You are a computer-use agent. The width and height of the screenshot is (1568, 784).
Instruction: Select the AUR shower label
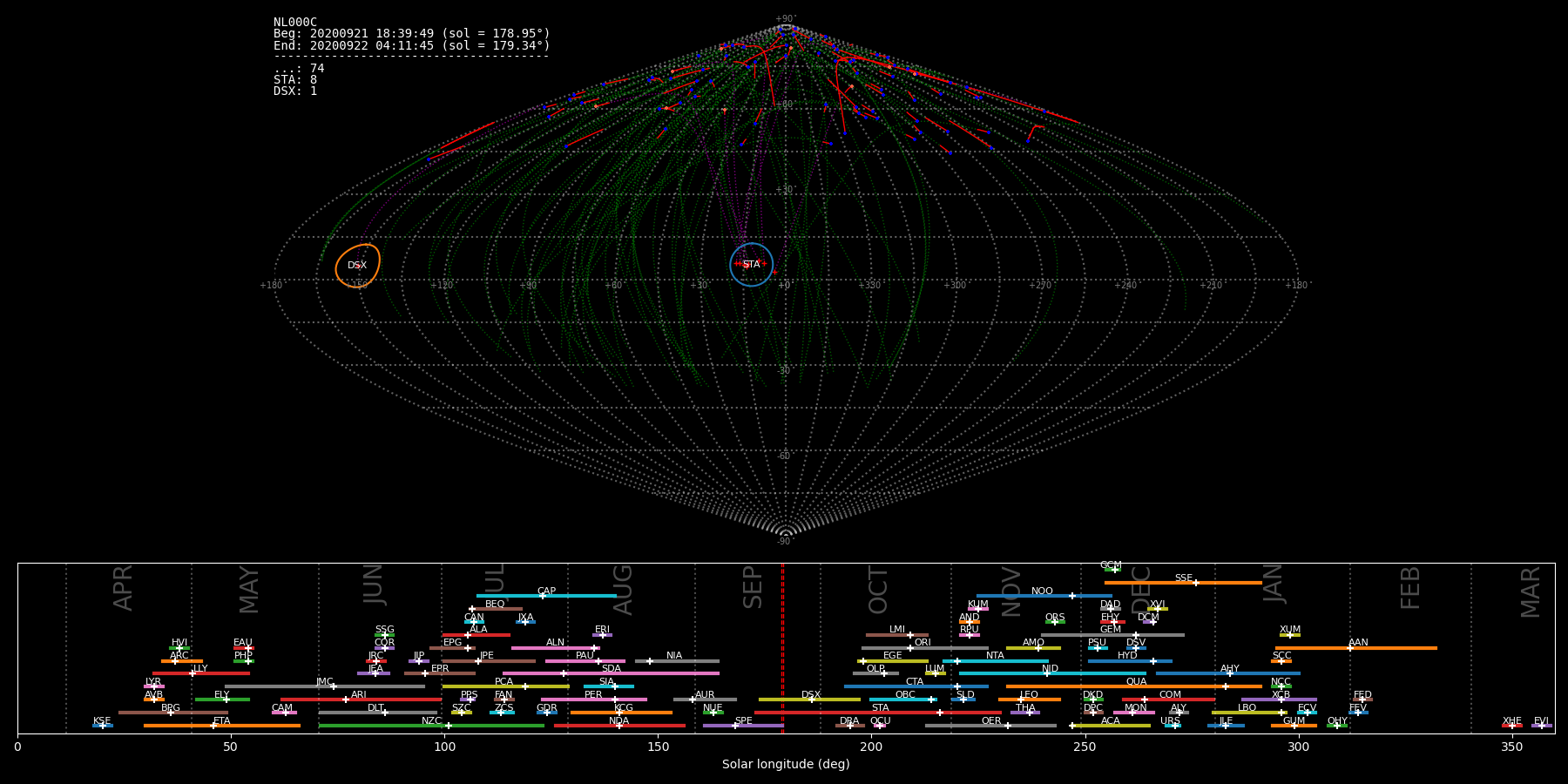[x=705, y=695]
